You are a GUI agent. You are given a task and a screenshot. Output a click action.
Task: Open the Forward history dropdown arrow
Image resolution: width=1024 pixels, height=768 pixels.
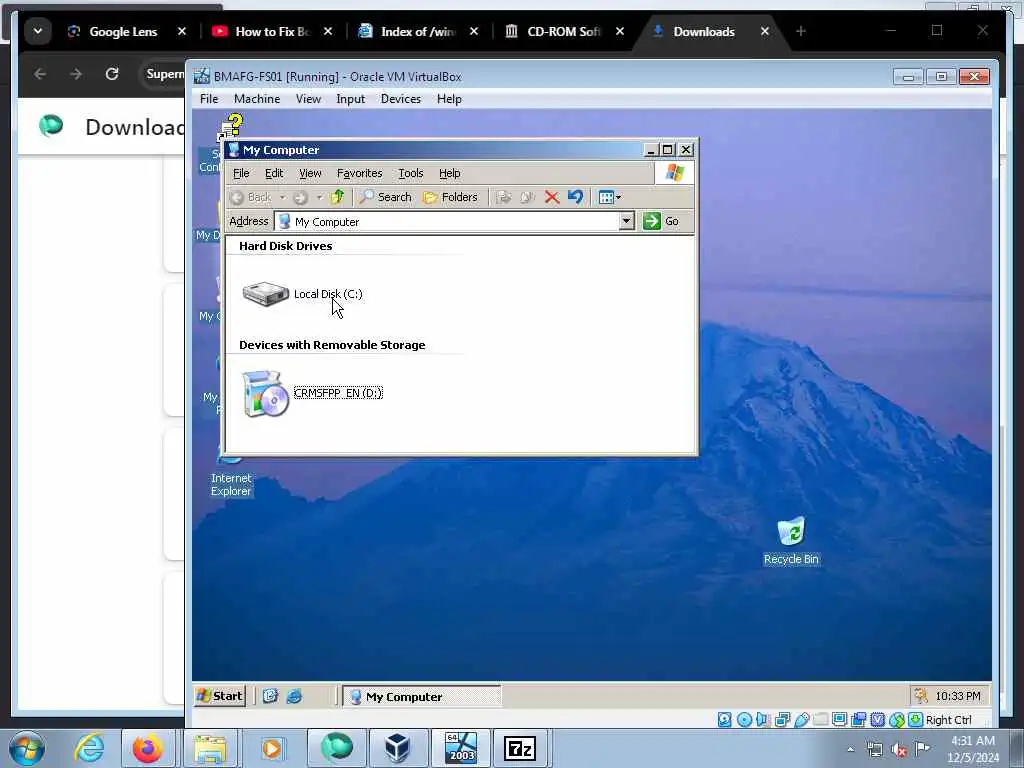click(x=319, y=197)
